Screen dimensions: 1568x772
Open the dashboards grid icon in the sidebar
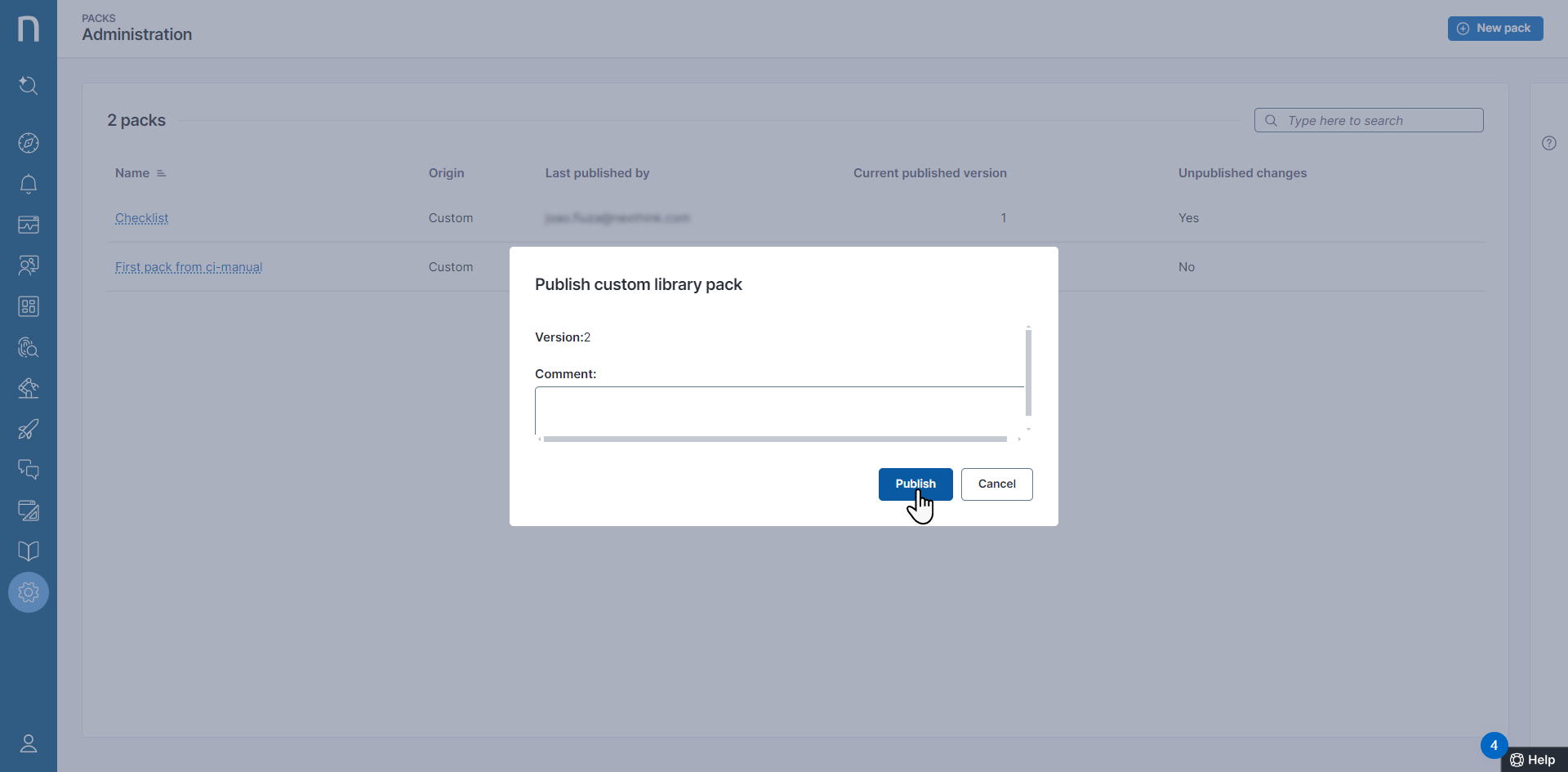29,306
